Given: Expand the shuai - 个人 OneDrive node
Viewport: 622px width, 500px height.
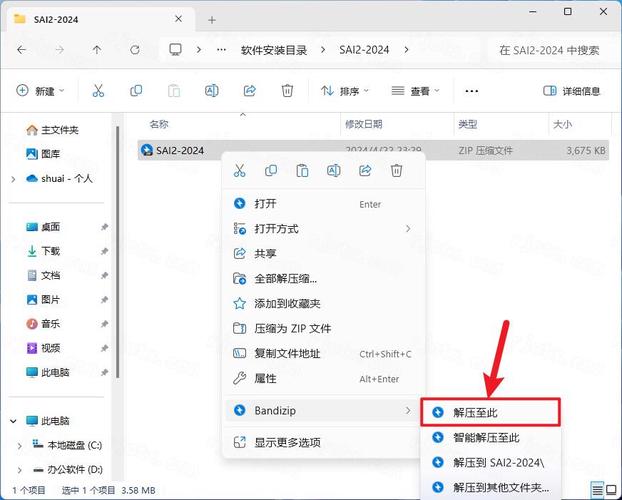Looking at the screenshot, I should pyautogui.click(x=13, y=179).
